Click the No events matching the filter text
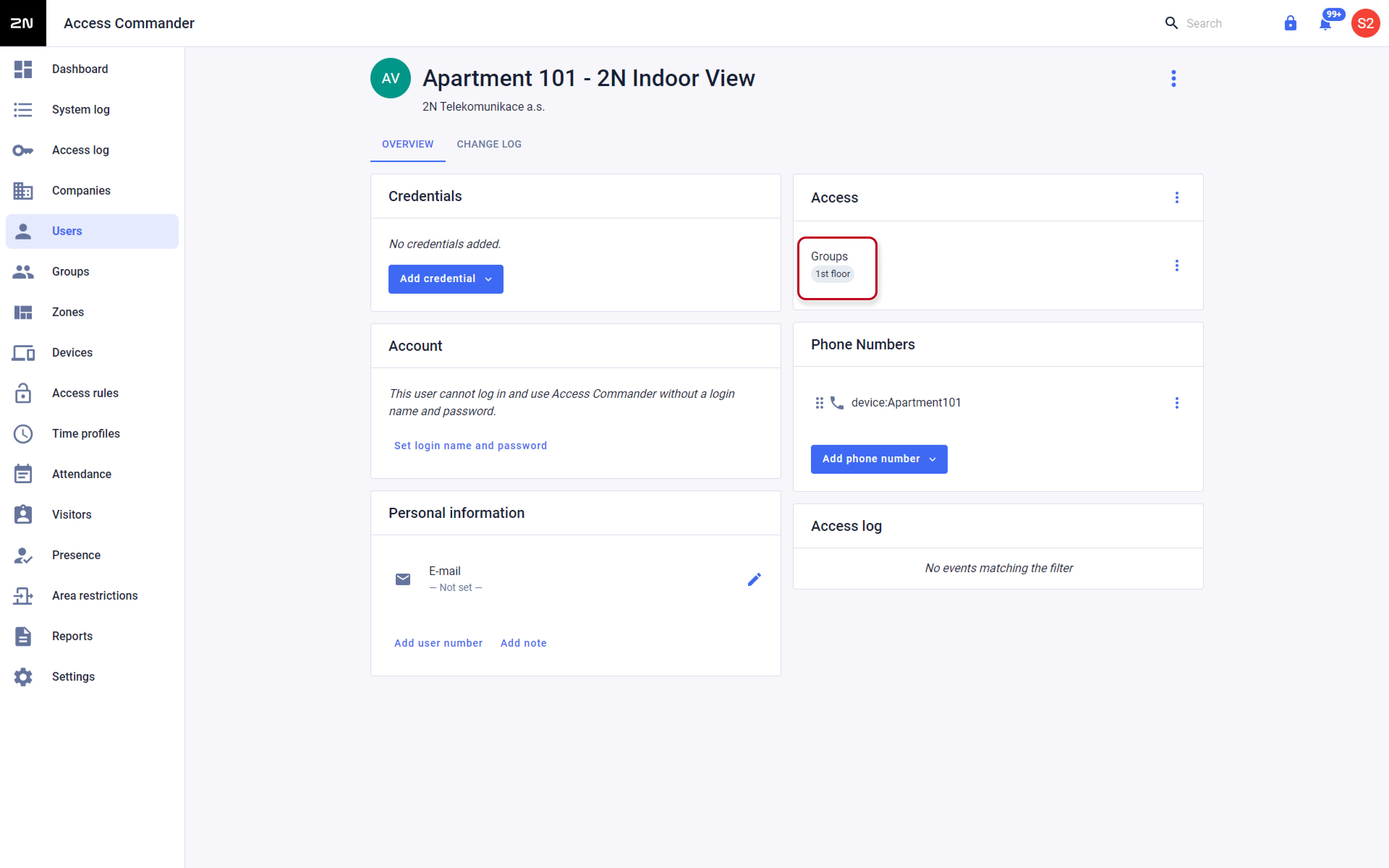 pyautogui.click(x=999, y=568)
